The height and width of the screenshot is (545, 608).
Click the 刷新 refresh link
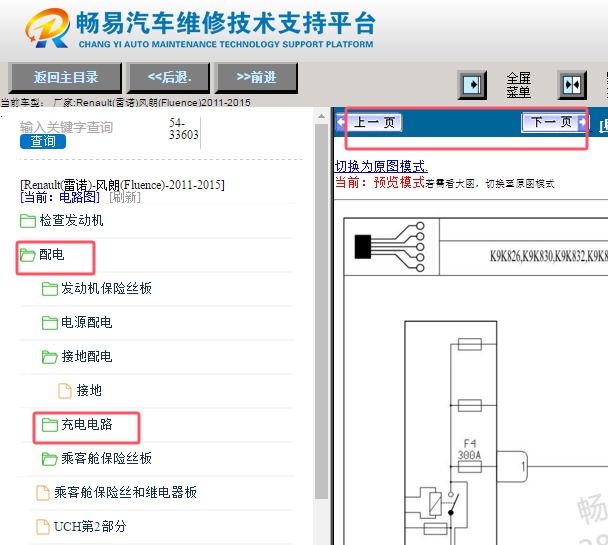[125, 197]
